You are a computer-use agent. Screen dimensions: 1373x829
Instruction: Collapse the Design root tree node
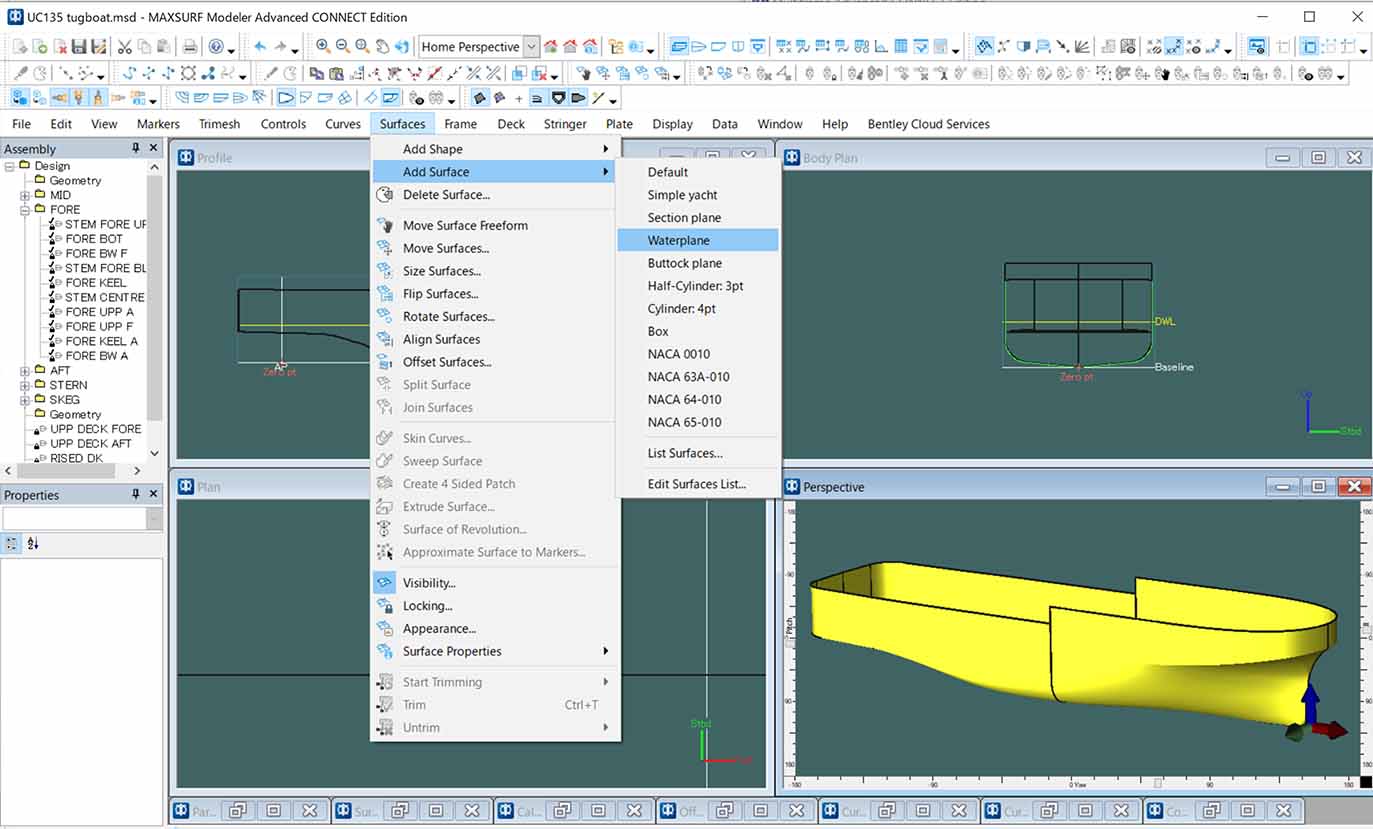[10, 166]
